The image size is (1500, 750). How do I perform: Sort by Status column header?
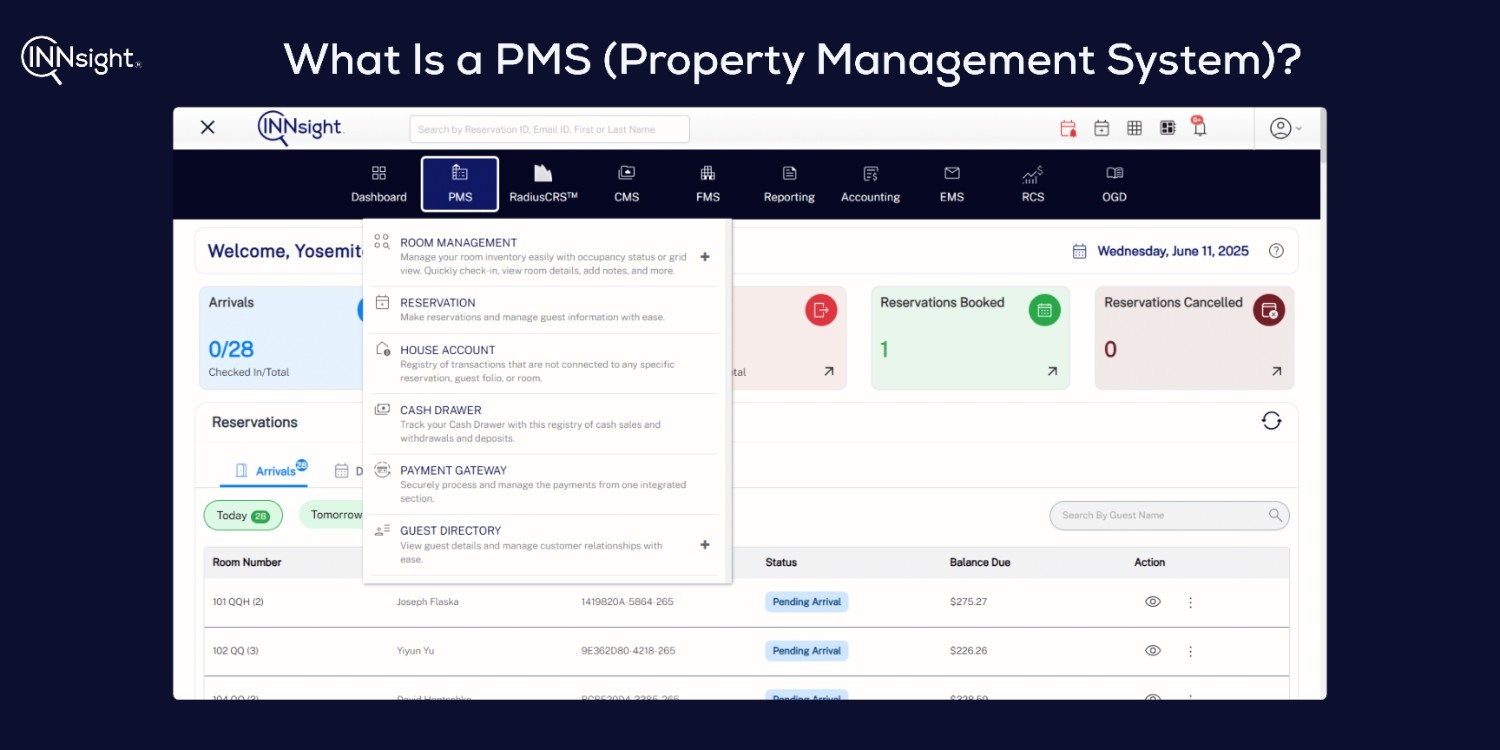pos(781,562)
